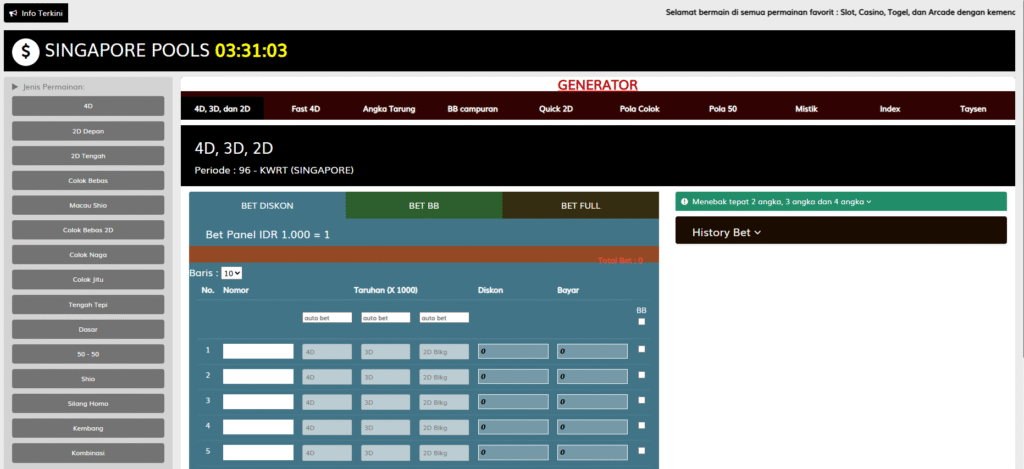Select the BET FULL tab
This screenshot has width=1024, height=469.
[581, 206]
